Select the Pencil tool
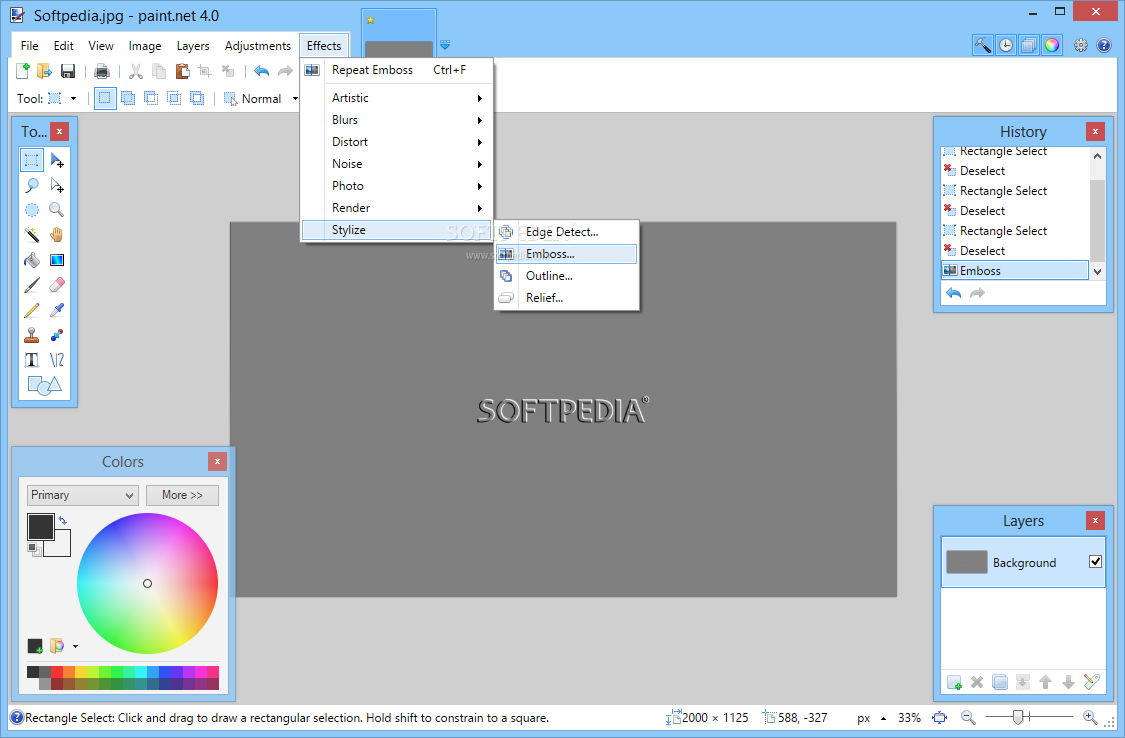This screenshot has height=738, width=1125. coord(32,311)
